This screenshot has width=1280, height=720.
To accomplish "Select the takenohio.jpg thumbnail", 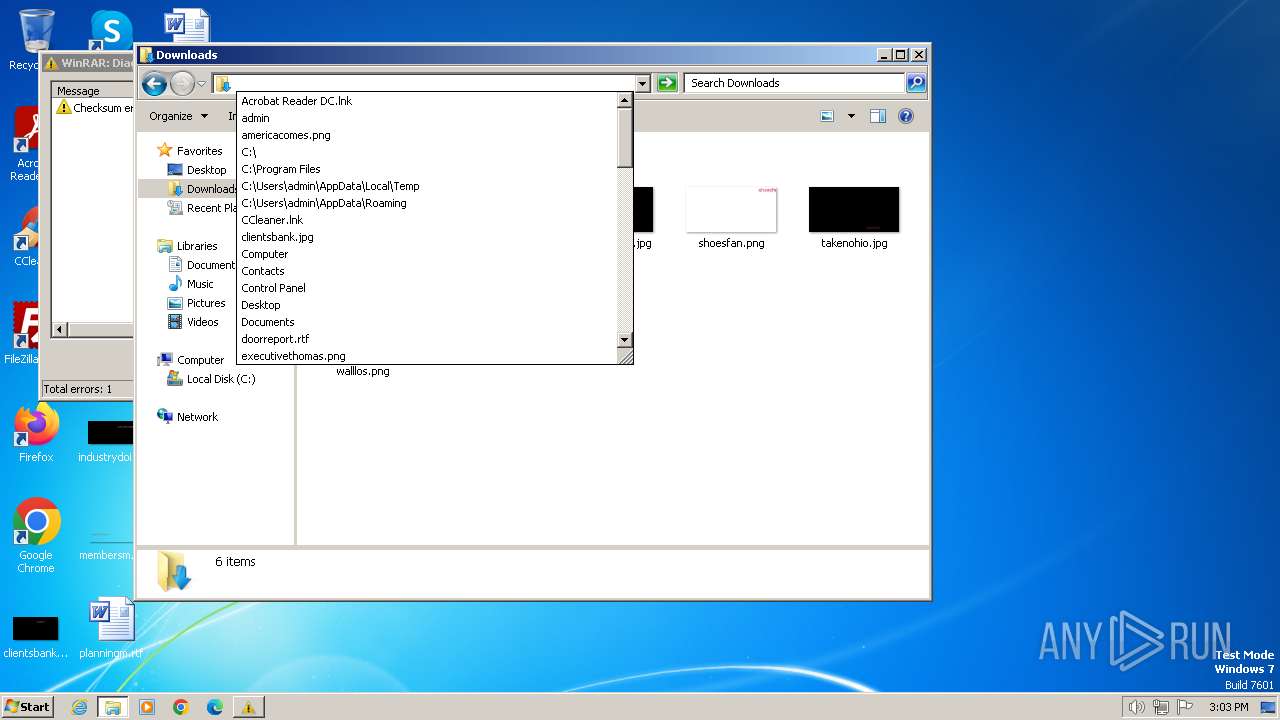I will [x=854, y=209].
